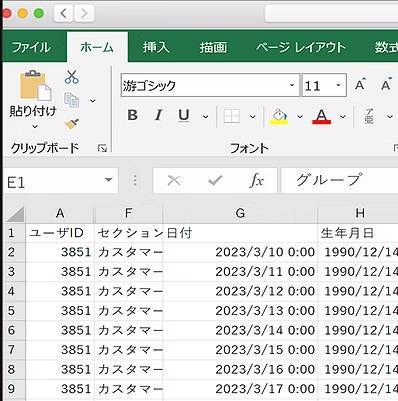Image resolution: width=398 pixels, height=401 pixels.
Task: Select column A header
Action: coord(60,213)
